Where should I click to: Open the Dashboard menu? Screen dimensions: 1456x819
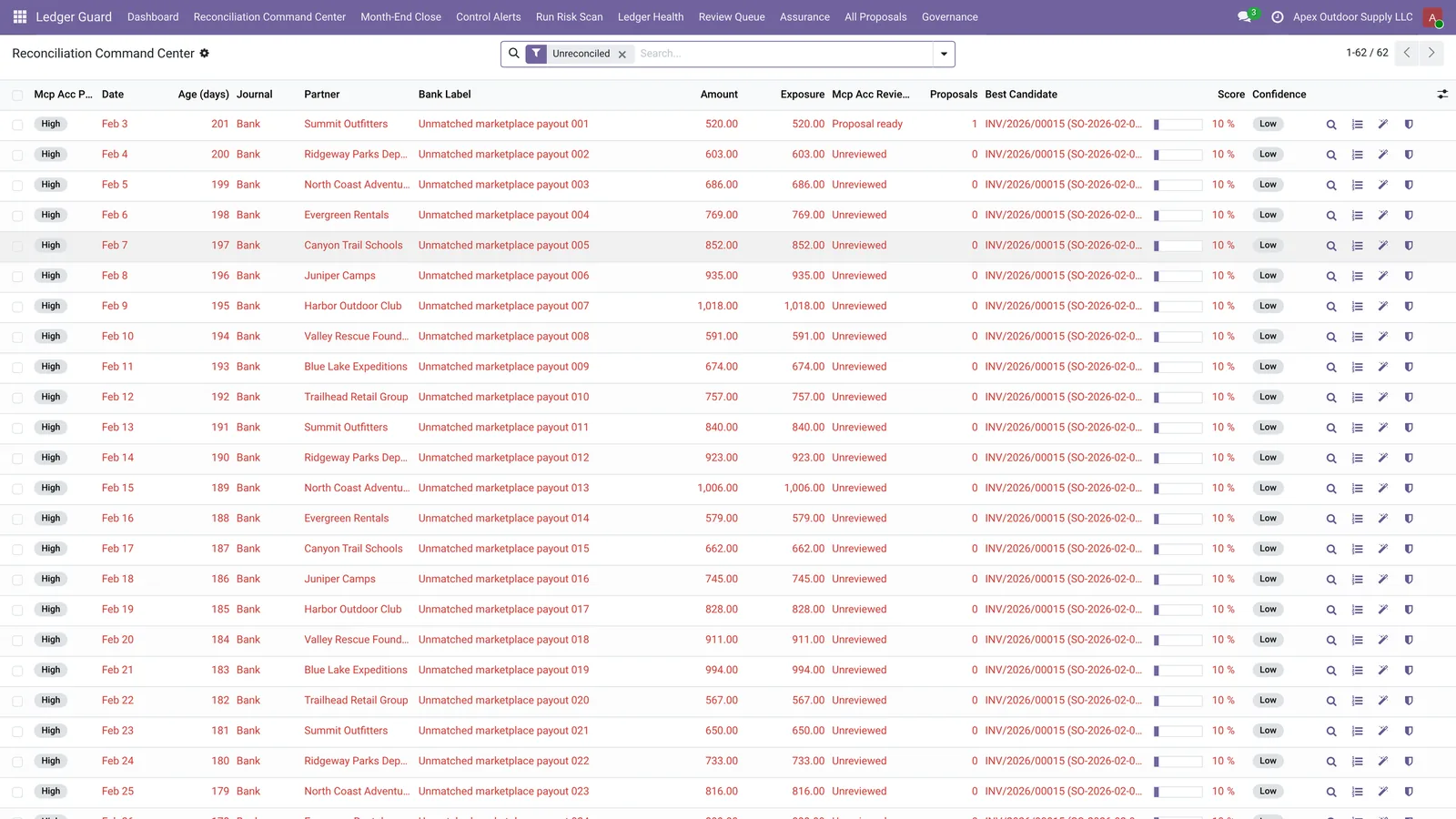click(x=153, y=17)
